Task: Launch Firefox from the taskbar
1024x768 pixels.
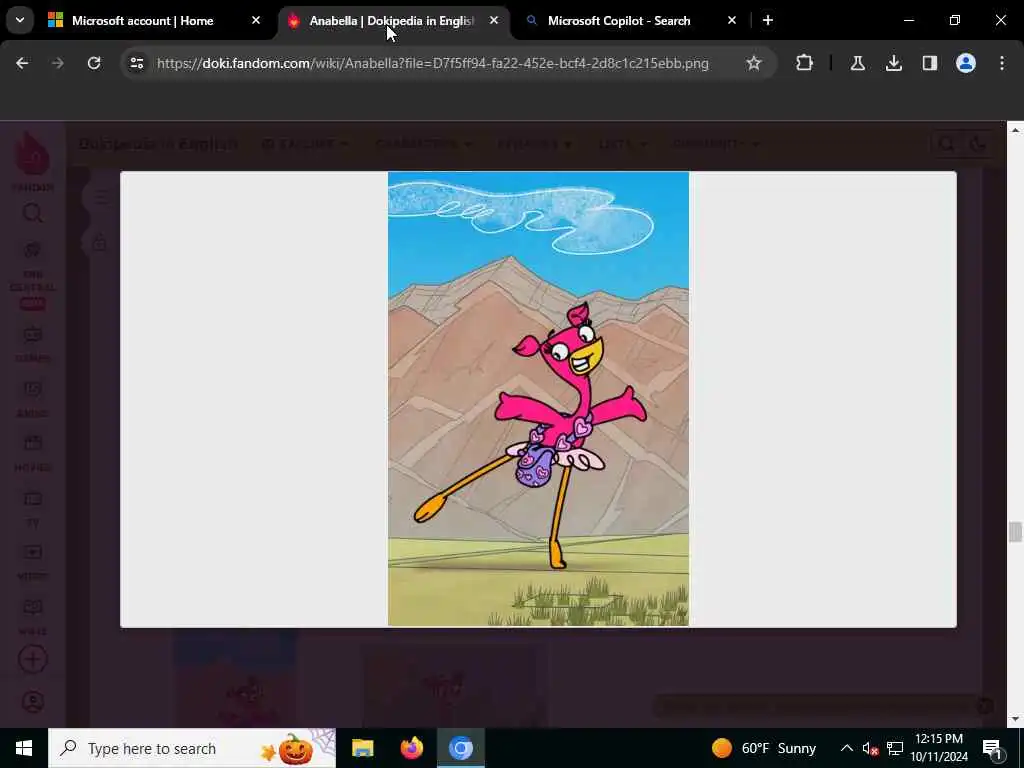Action: click(x=411, y=748)
